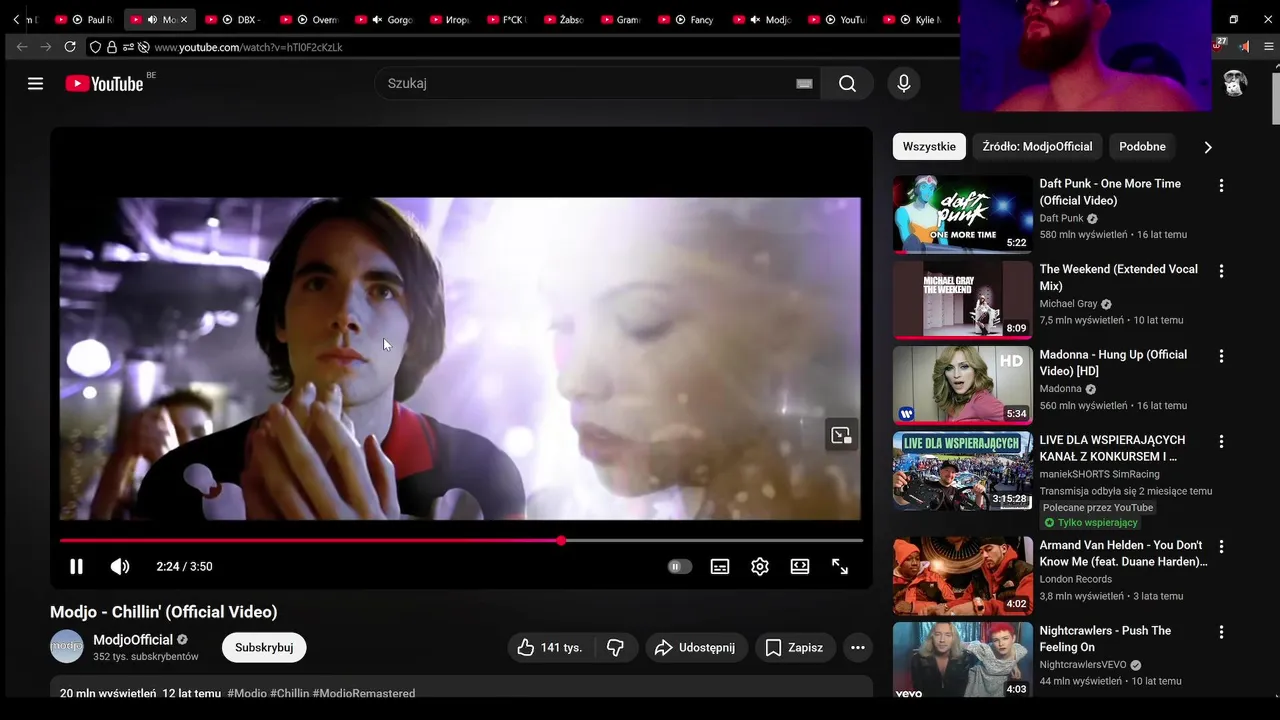Go forward with the browser forward arrow

click(46, 47)
